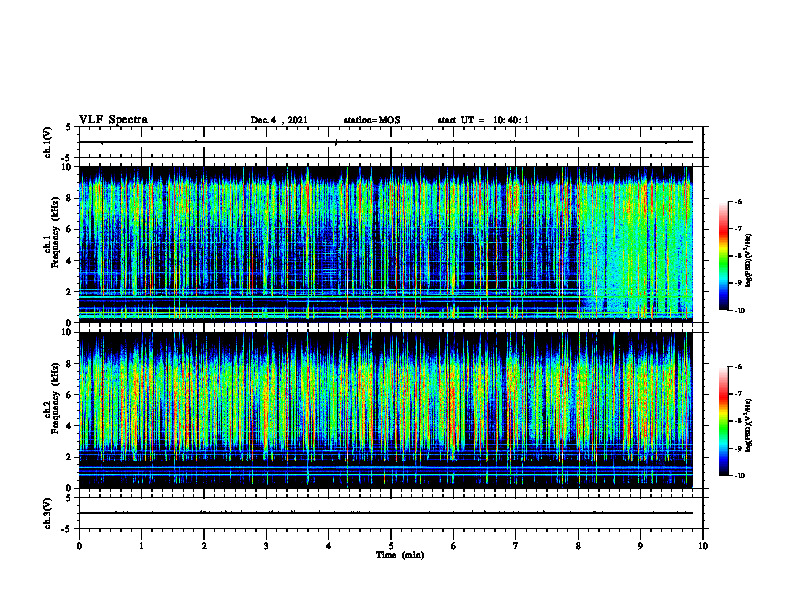Click the ch.2 spectrogram color scale bar
The image size is (792, 612).
tap(723, 421)
